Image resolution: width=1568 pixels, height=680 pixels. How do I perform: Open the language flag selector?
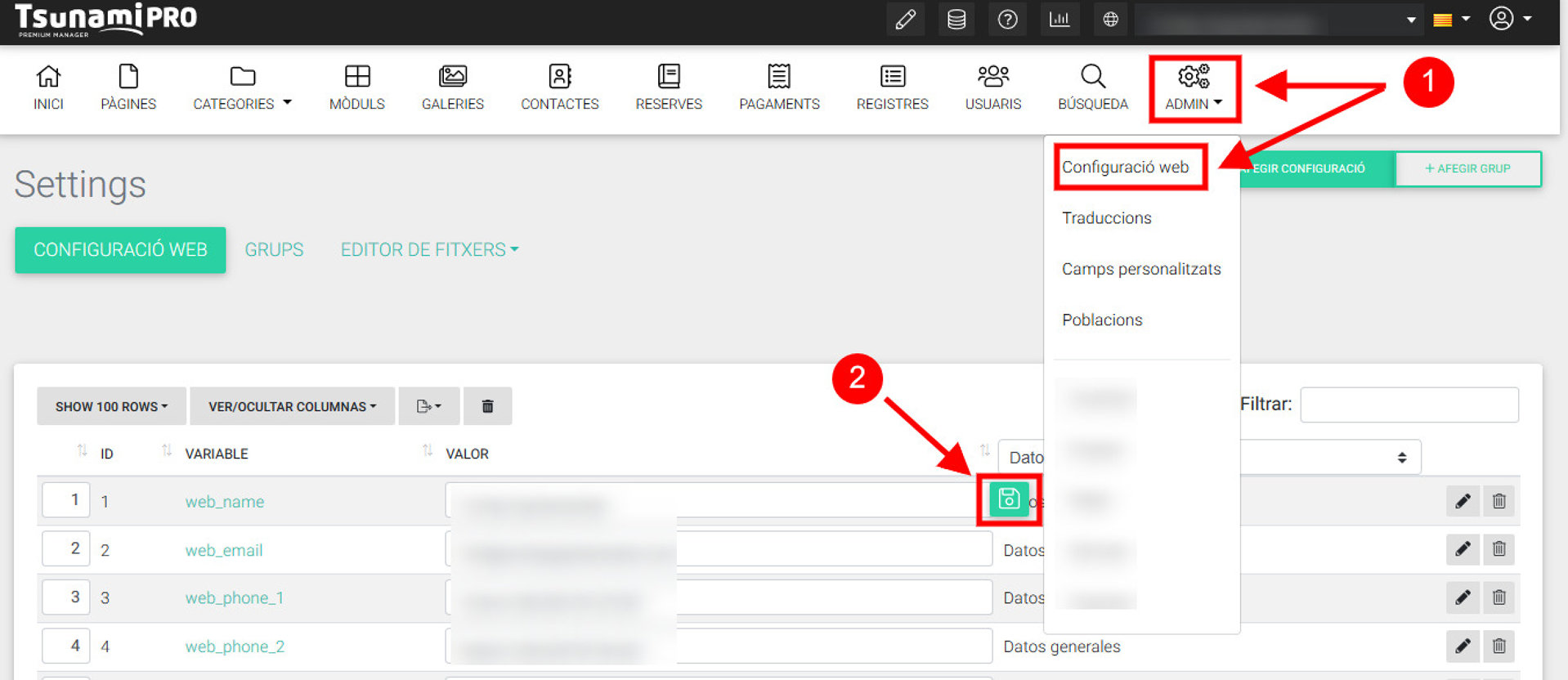pyautogui.click(x=1451, y=20)
